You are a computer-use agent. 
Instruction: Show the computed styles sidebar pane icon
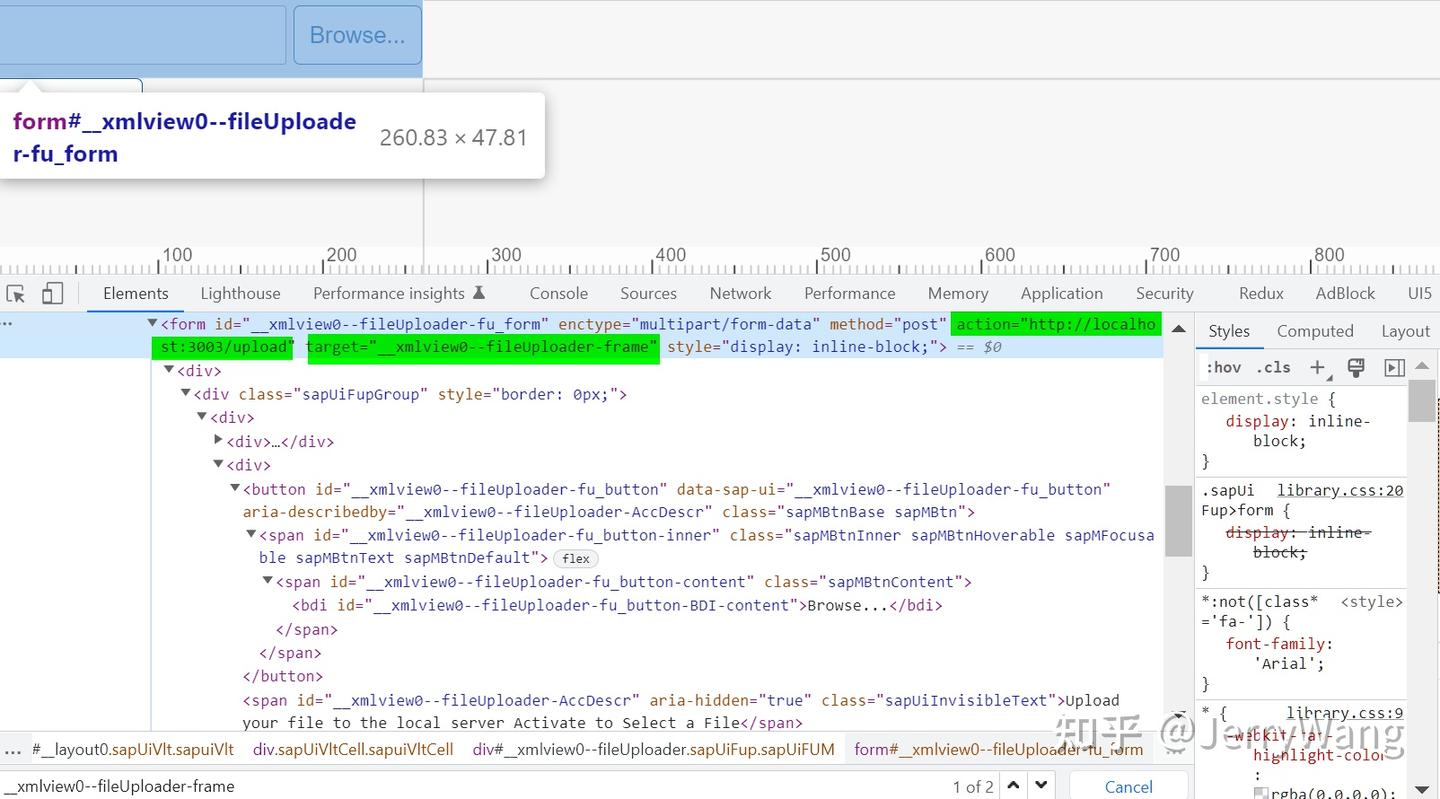tap(1395, 367)
